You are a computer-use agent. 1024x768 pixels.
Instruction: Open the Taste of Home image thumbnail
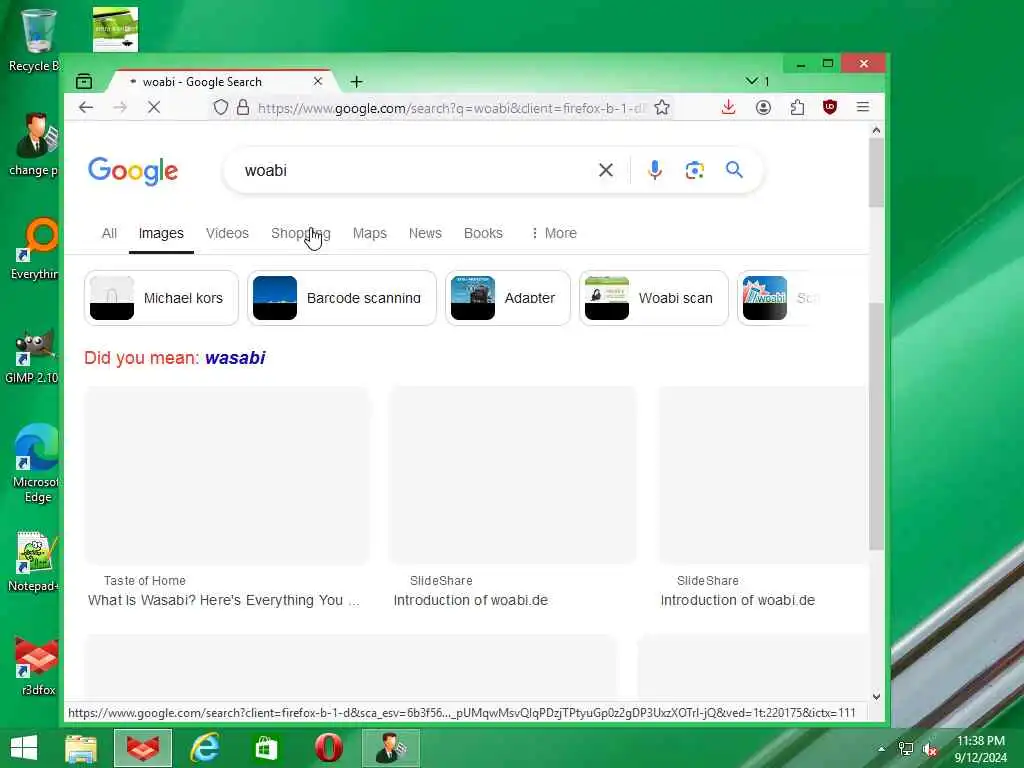[x=227, y=475]
